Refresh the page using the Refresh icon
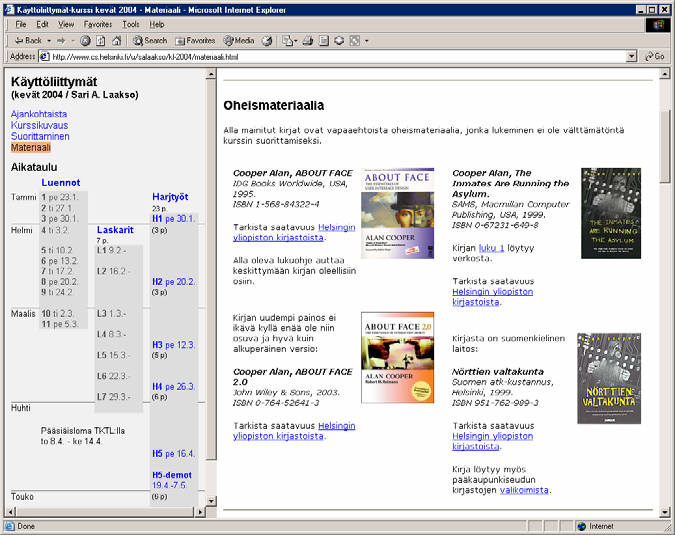Image resolution: width=675 pixels, height=535 pixels. click(x=101, y=40)
